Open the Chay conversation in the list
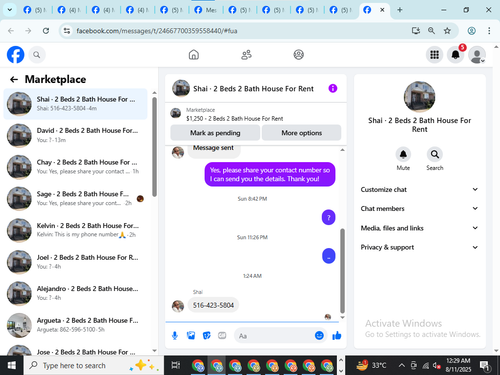The width and height of the screenshot is (500, 375). pyautogui.click(x=75, y=167)
